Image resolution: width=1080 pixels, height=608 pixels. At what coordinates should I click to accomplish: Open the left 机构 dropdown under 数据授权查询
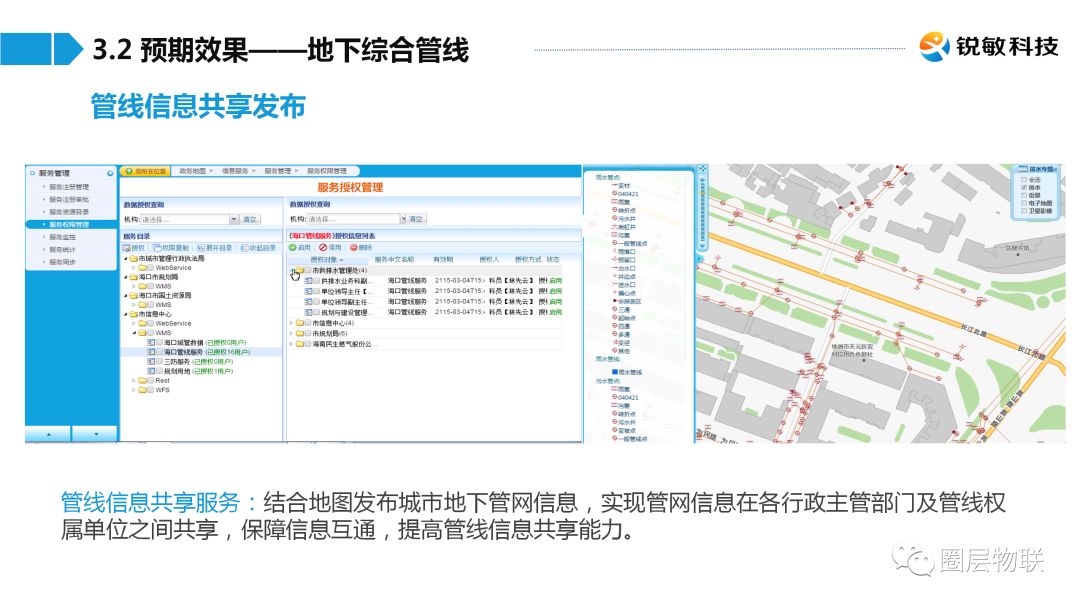[234, 219]
